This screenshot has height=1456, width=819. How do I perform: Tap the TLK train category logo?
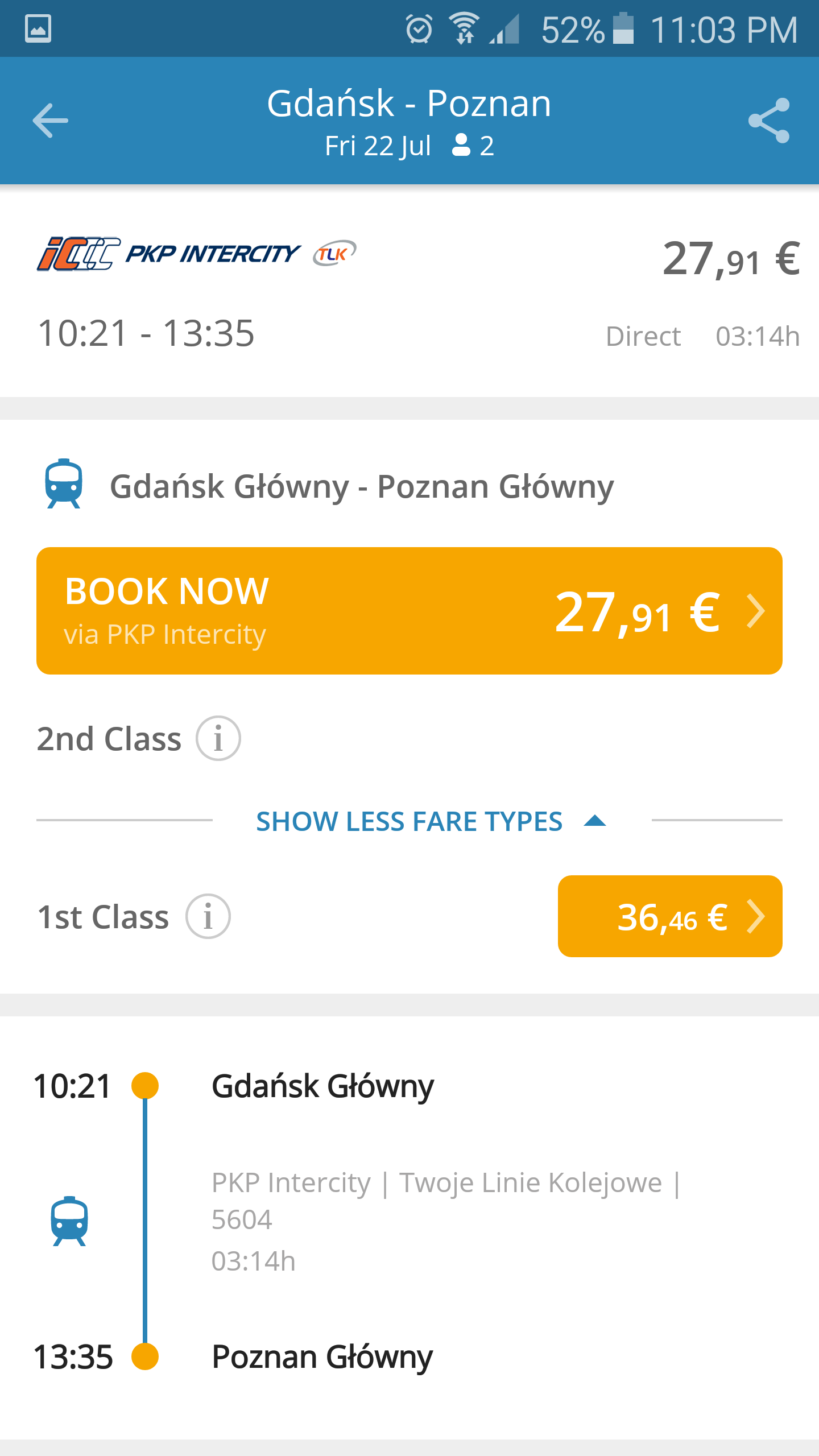coord(334,253)
